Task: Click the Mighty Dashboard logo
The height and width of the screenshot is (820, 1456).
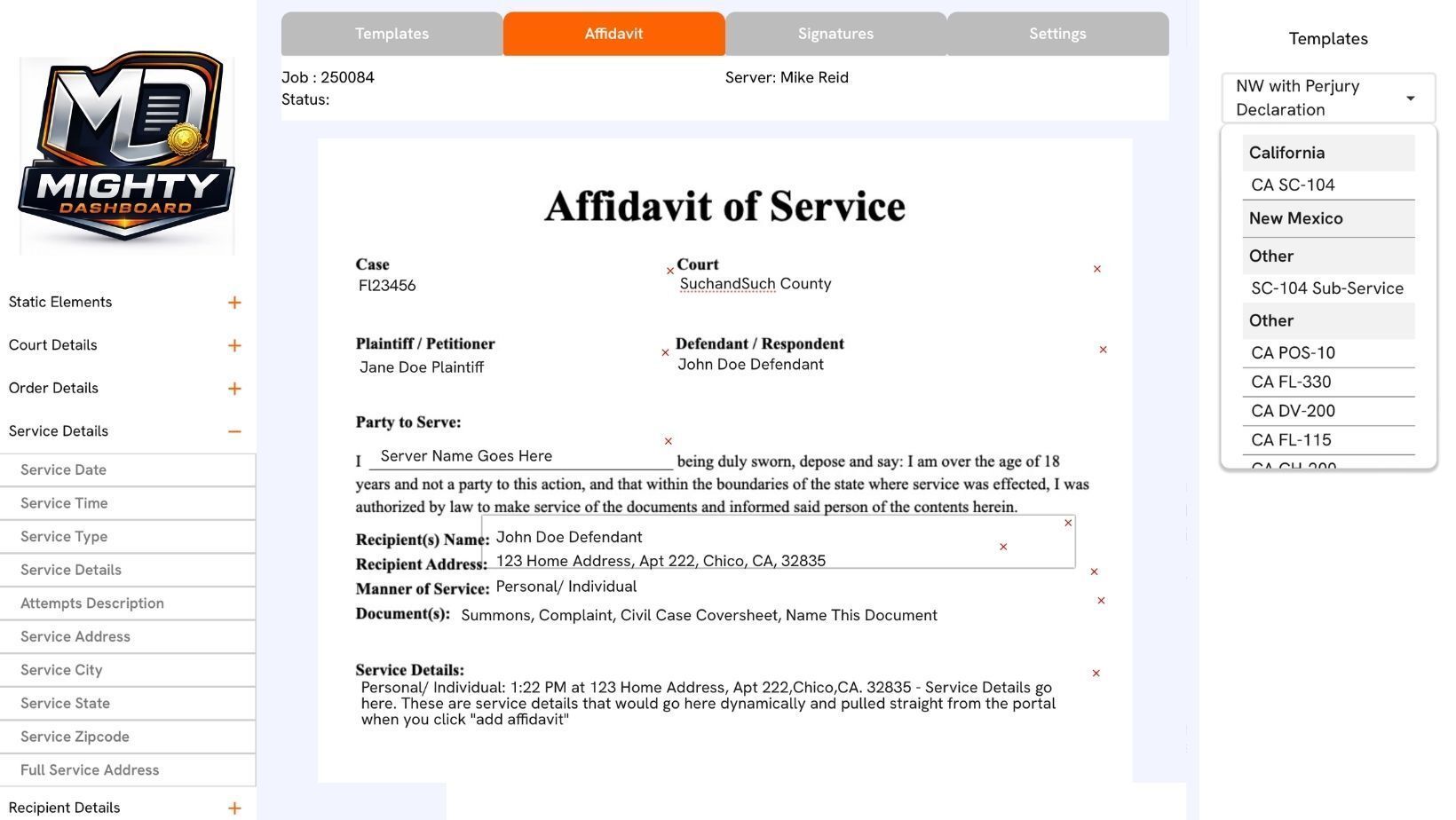Action: [x=127, y=147]
